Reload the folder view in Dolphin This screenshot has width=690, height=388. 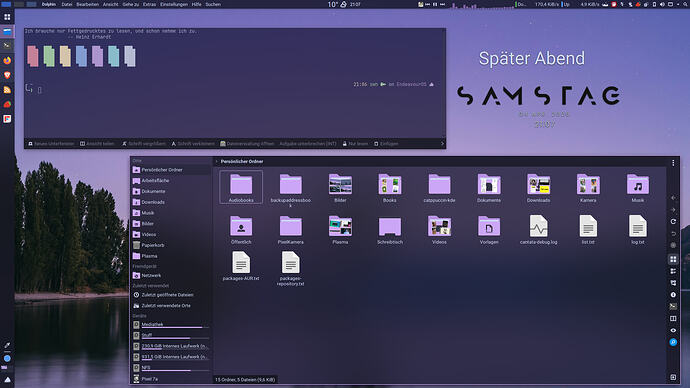click(x=673, y=222)
